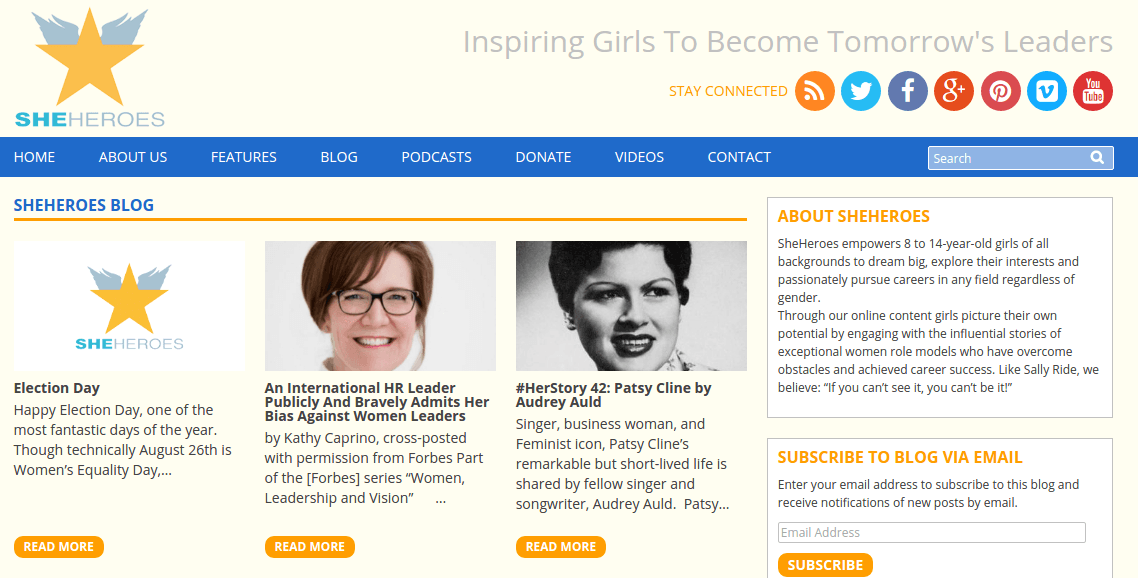This screenshot has width=1138, height=578.
Task: Open the Pinterest social icon
Action: 1000,91
